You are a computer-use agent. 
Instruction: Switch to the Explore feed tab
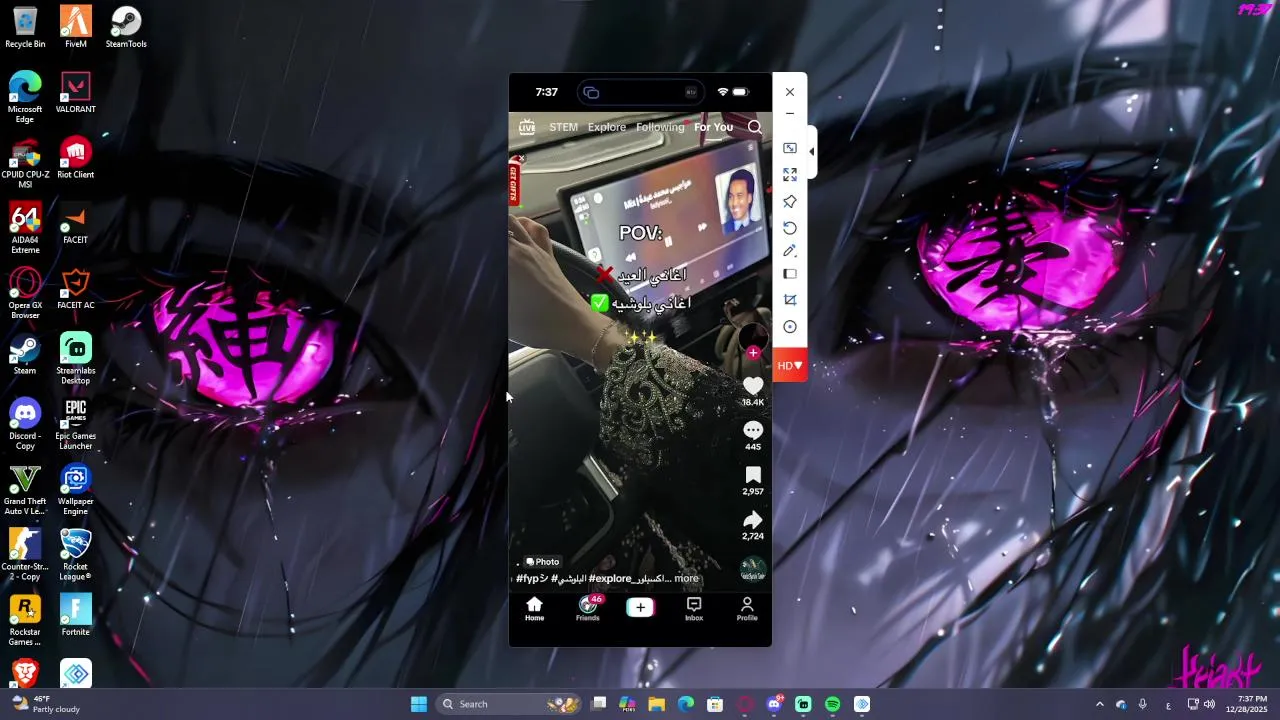tap(607, 127)
